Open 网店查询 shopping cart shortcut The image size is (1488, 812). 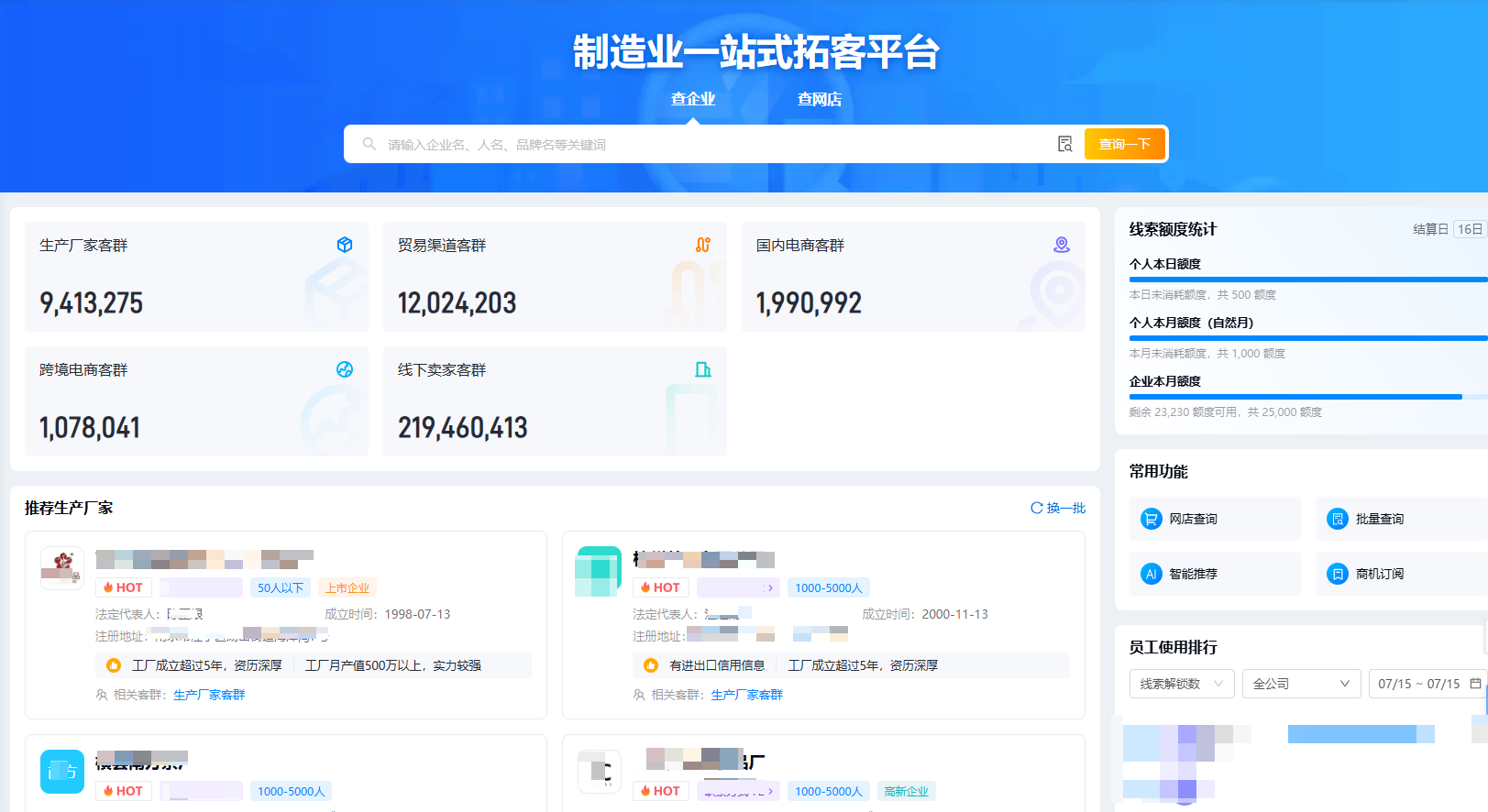1214,519
